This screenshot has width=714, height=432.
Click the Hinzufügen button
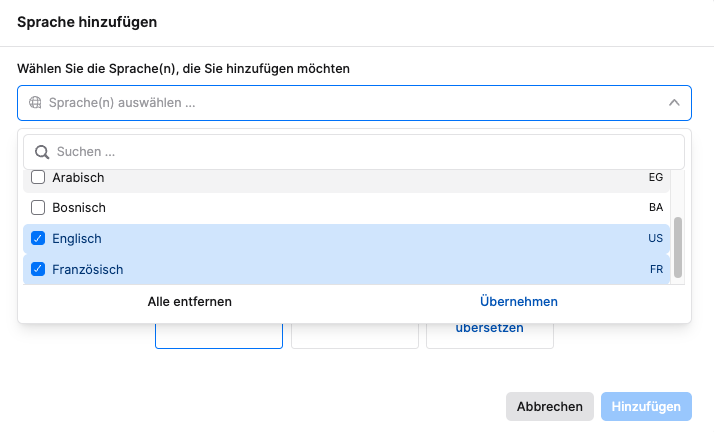tap(646, 407)
